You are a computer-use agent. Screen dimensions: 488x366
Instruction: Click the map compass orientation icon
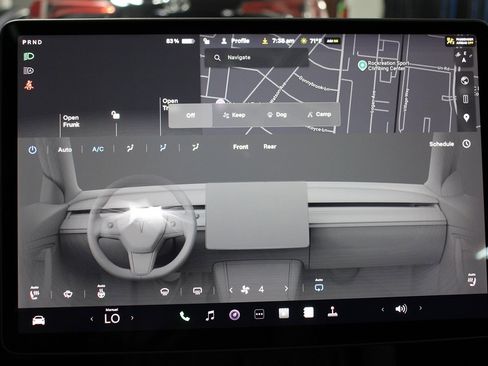[464, 57]
